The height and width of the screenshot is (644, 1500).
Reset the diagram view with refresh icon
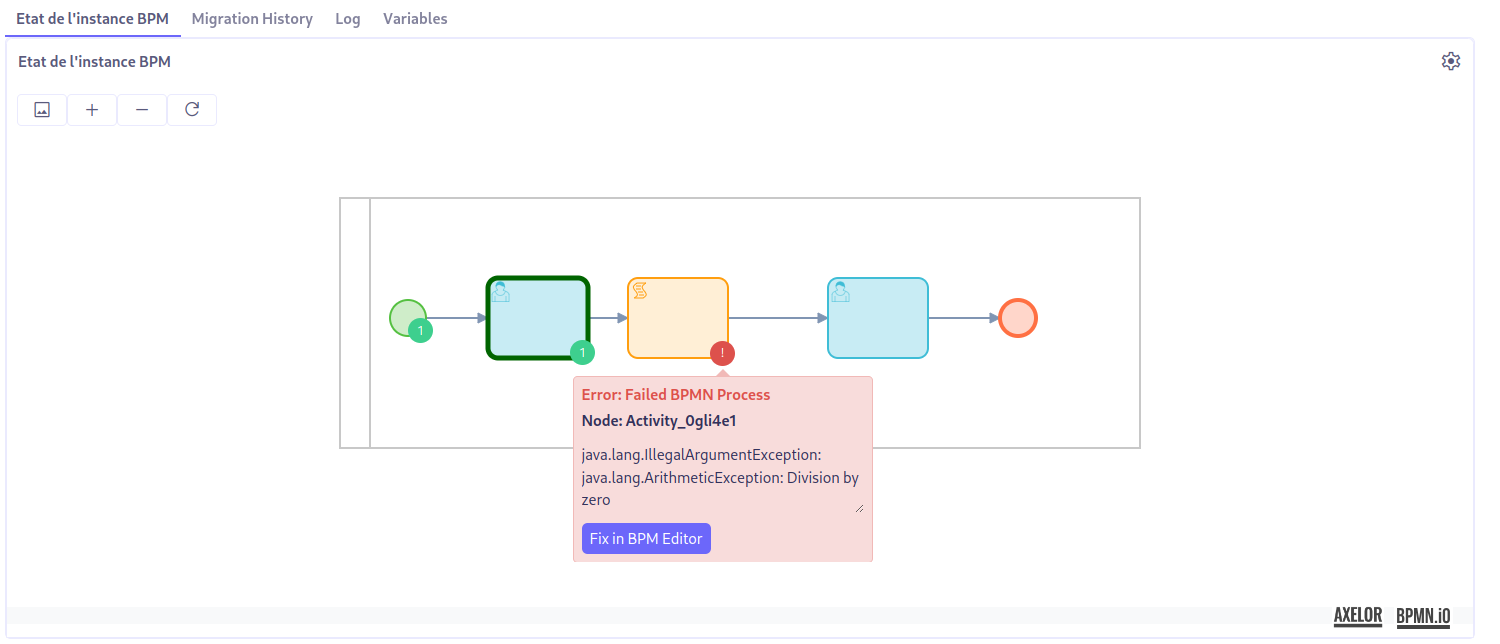coord(192,110)
